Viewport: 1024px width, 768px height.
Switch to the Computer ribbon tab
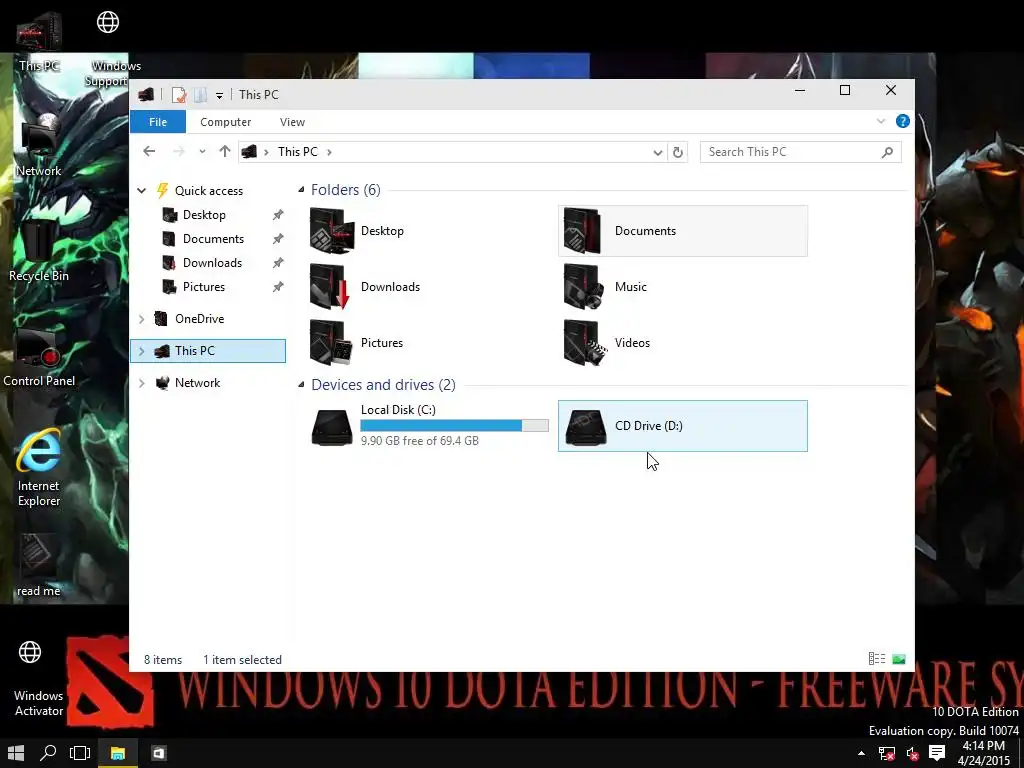tap(225, 122)
